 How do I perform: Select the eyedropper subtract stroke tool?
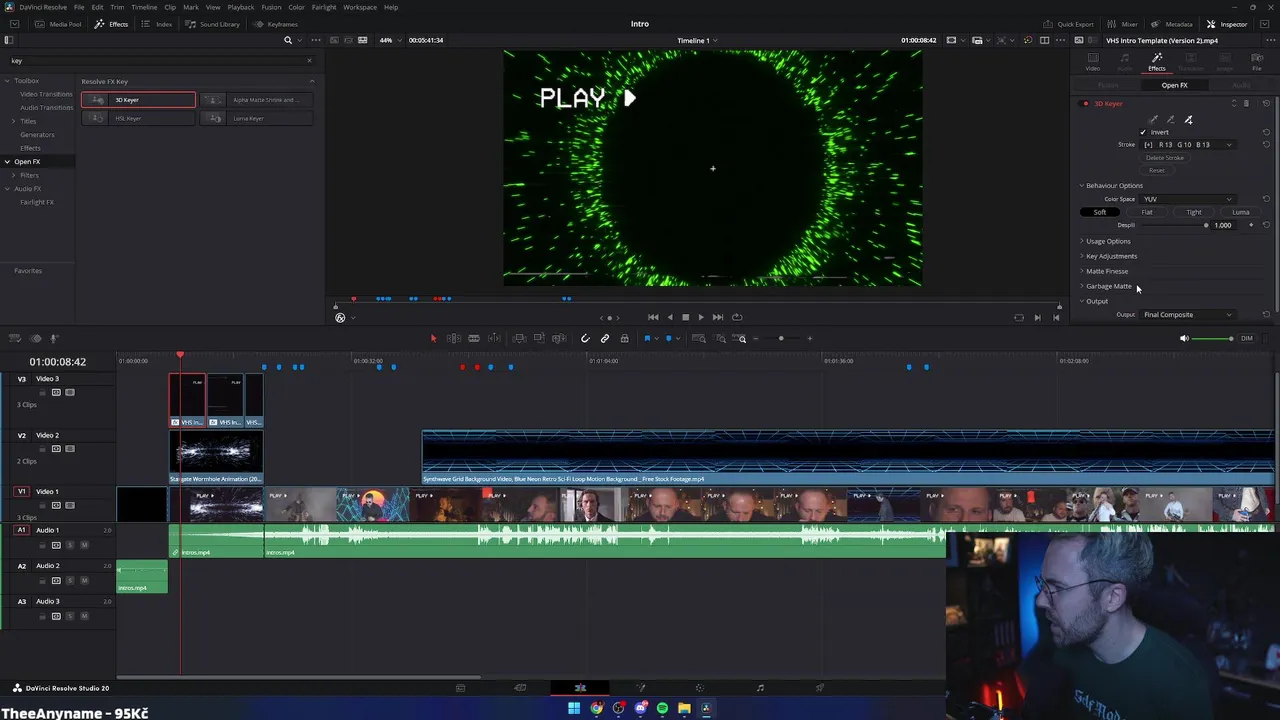click(1171, 120)
